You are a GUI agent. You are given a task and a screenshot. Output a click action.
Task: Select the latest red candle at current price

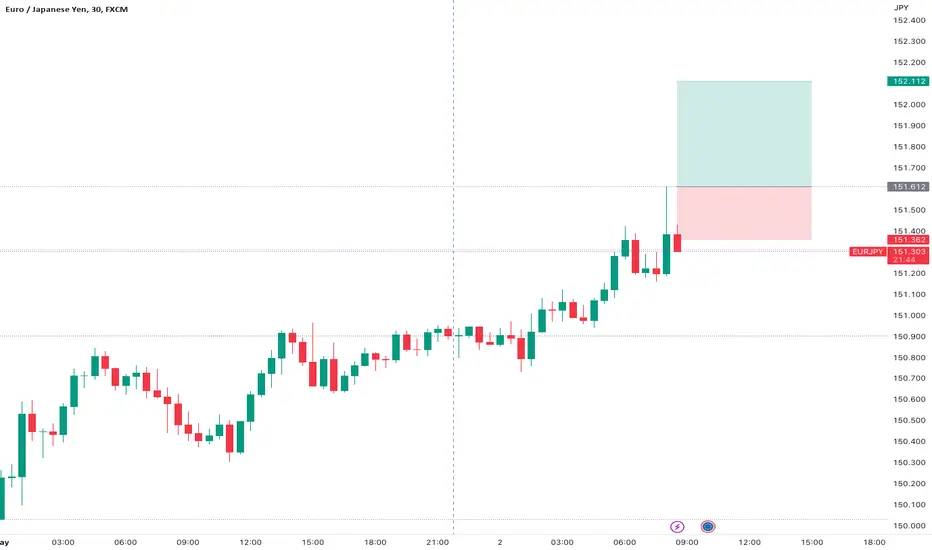[x=677, y=242]
